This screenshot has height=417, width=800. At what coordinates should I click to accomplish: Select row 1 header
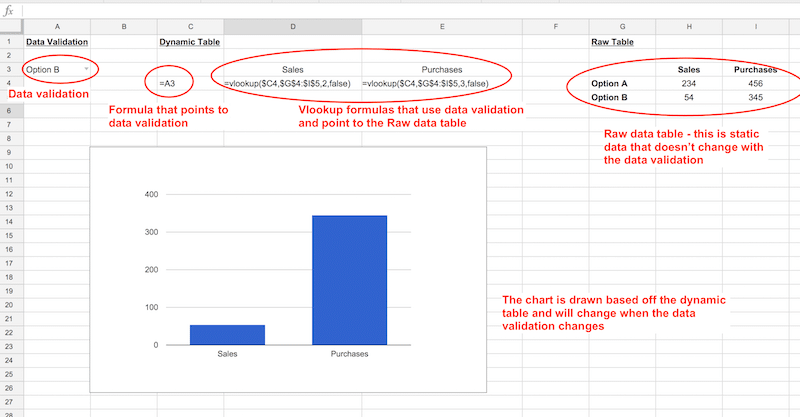click(x=9, y=41)
